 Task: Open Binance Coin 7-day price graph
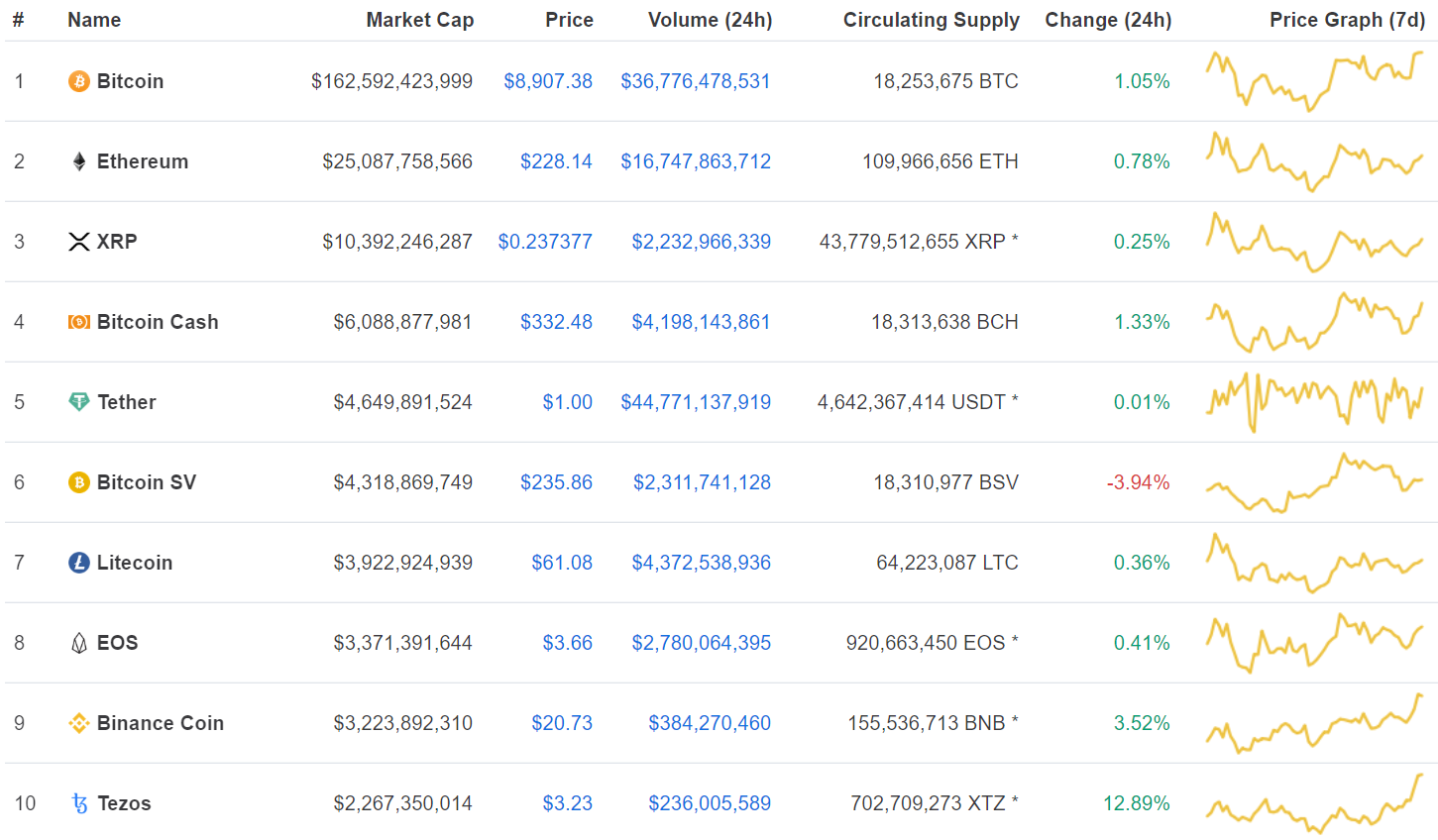click(1314, 723)
